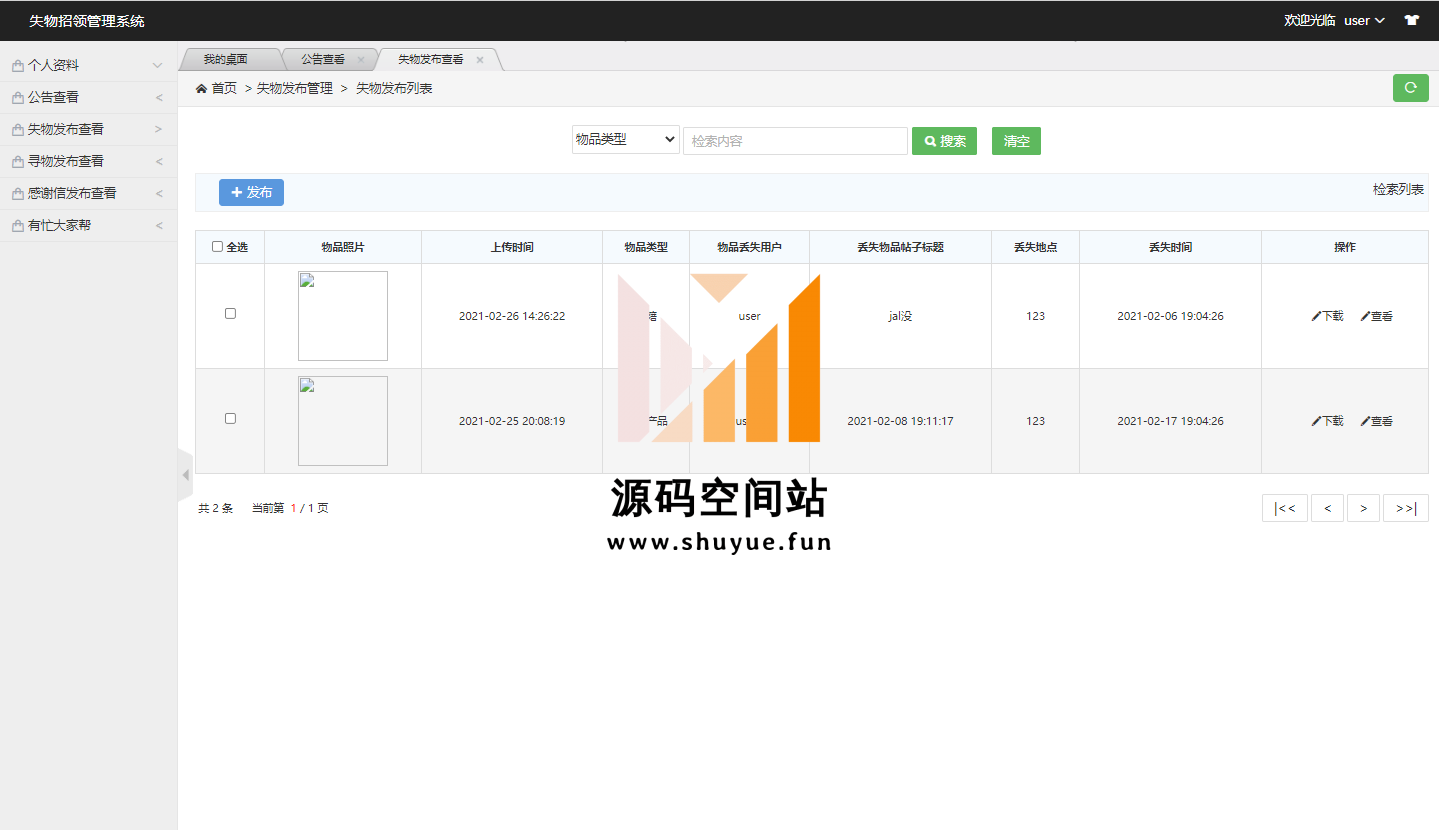Go to first page button |<<

(x=1285, y=508)
